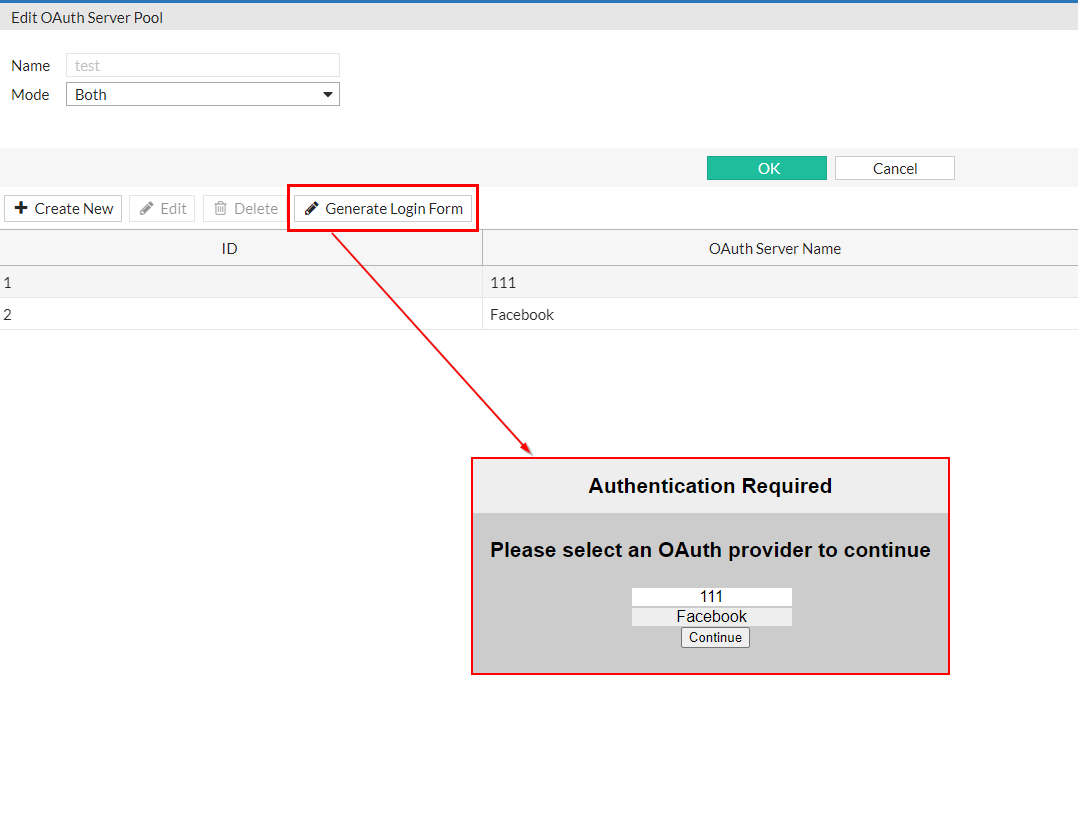Click the Create New button
This screenshot has width=1078, height=832.
tap(63, 208)
